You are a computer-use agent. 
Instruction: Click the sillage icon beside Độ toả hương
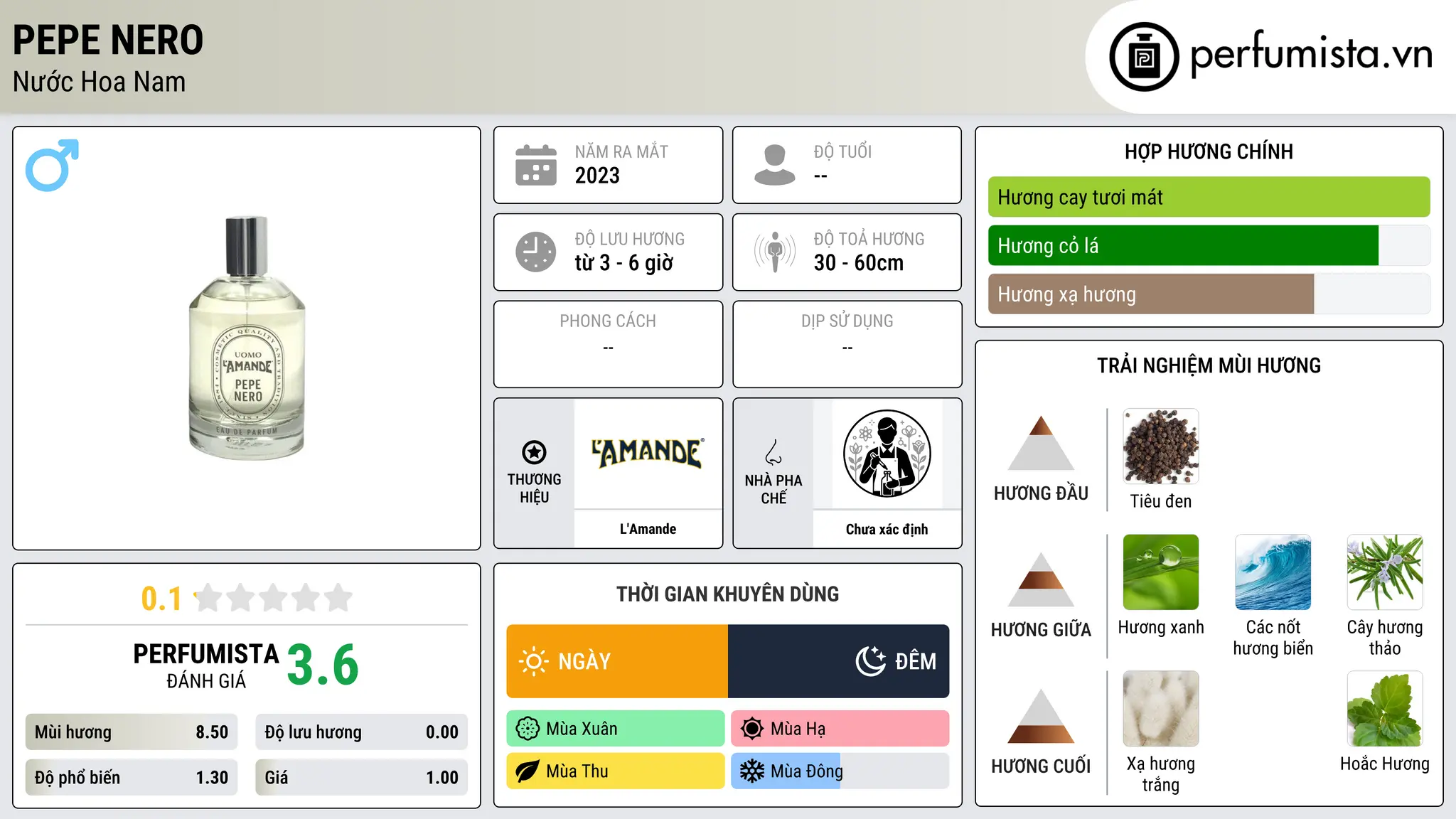point(775,252)
